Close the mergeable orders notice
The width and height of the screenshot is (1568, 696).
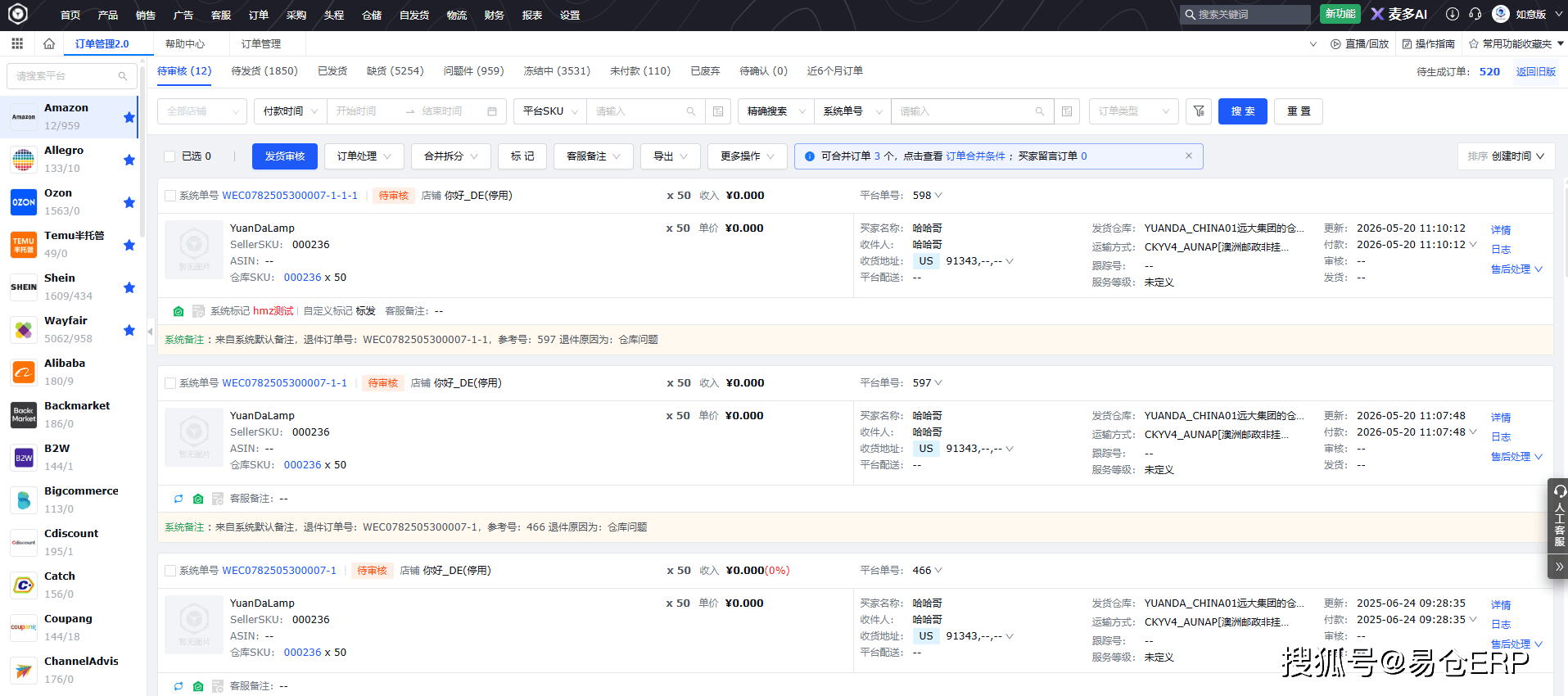pos(1189,156)
